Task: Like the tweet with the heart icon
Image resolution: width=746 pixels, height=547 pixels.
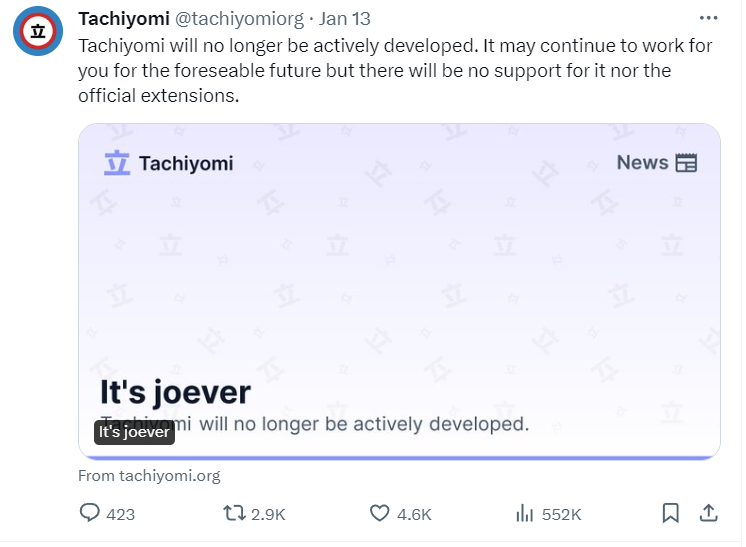Action: (379, 513)
